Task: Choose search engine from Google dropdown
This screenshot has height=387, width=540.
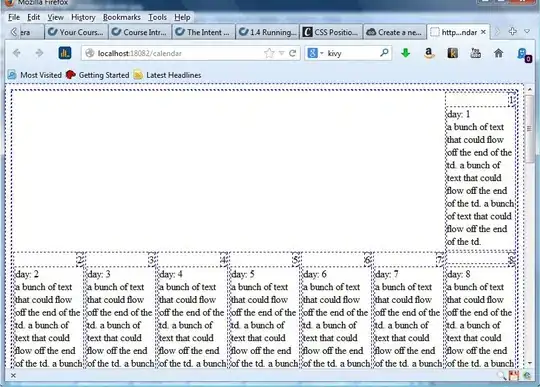Action: click(x=315, y=53)
